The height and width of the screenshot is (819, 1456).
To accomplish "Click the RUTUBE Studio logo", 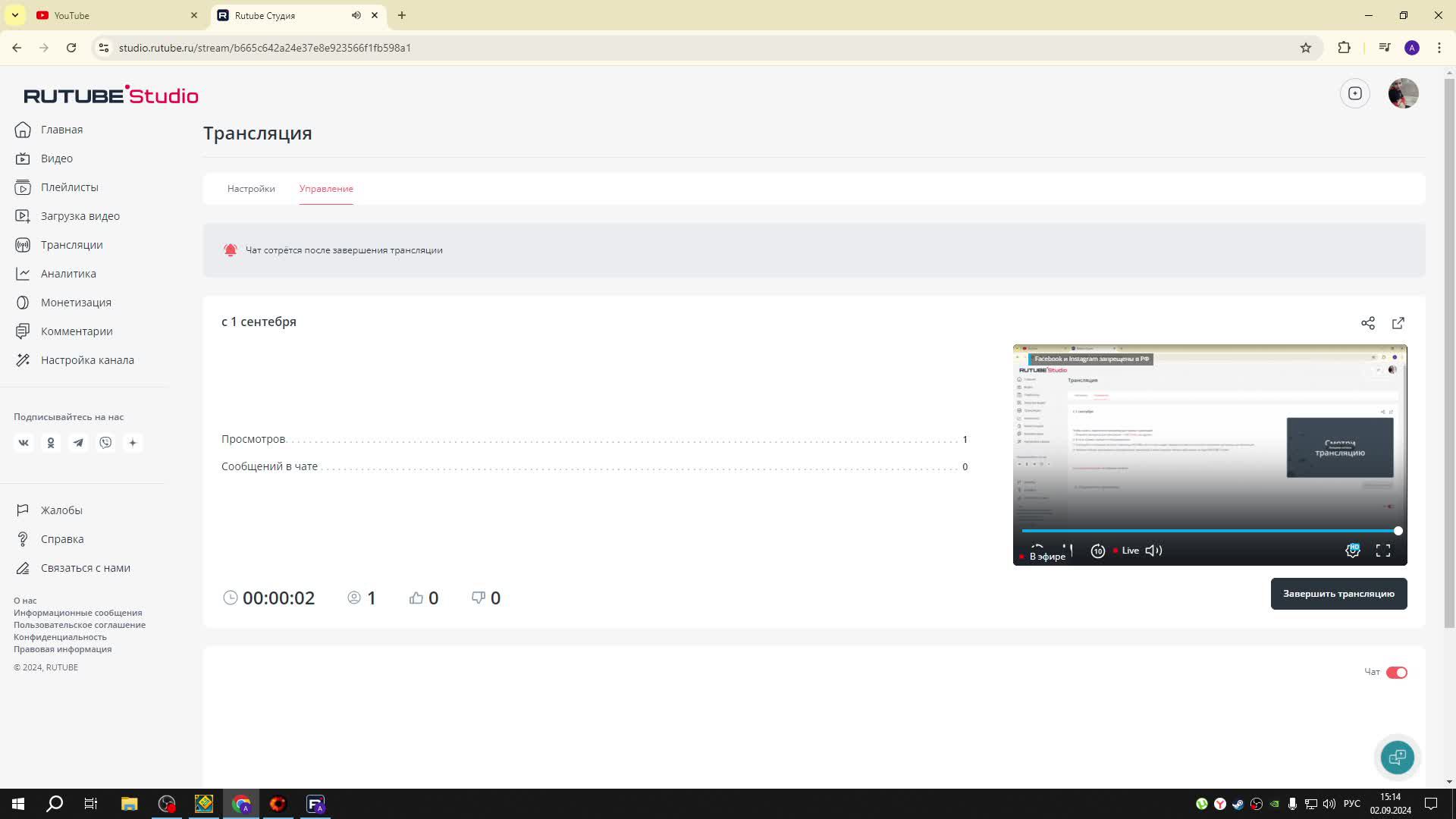I will click(111, 95).
